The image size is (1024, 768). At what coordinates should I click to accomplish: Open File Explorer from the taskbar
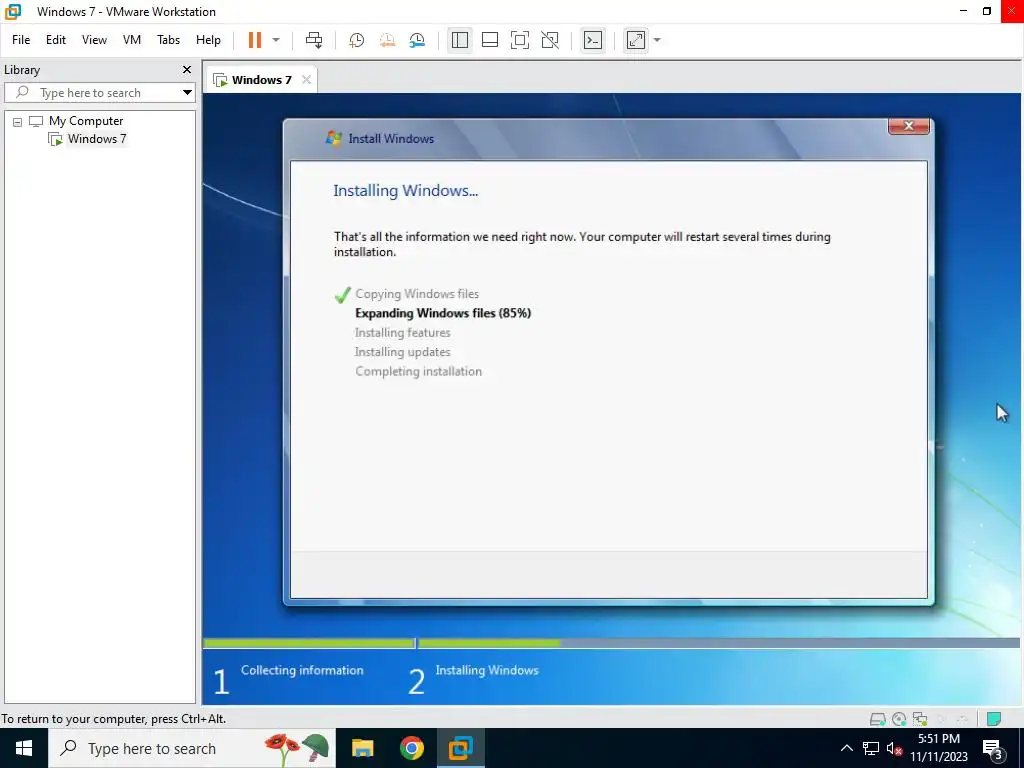[x=362, y=748]
